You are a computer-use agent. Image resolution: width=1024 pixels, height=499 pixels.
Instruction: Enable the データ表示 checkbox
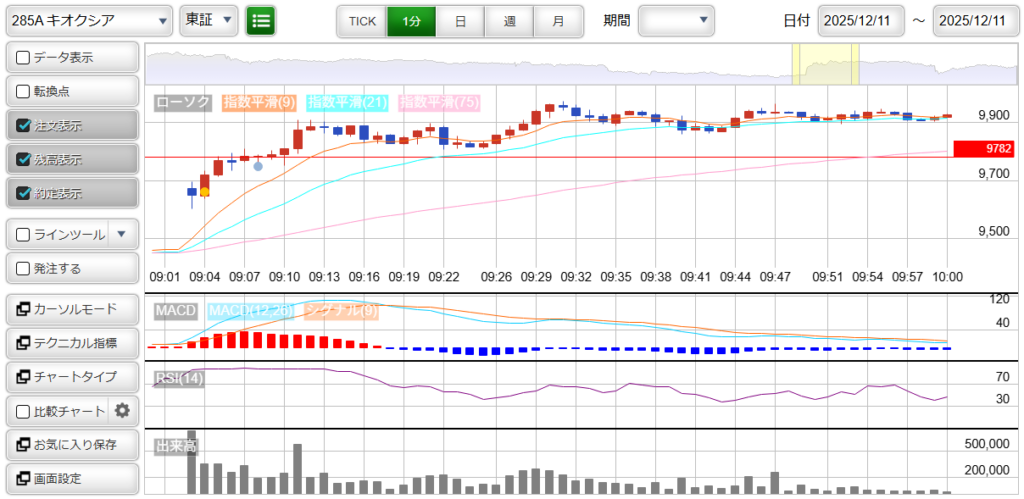click(24, 58)
